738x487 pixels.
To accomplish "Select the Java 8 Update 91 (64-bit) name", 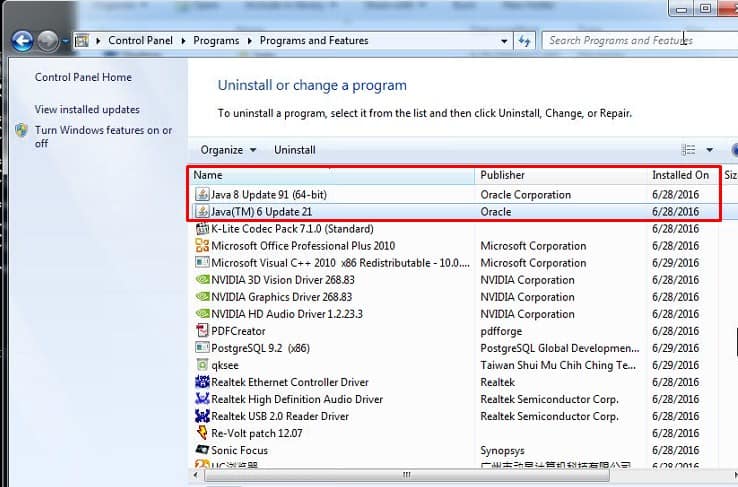I will coord(269,195).
